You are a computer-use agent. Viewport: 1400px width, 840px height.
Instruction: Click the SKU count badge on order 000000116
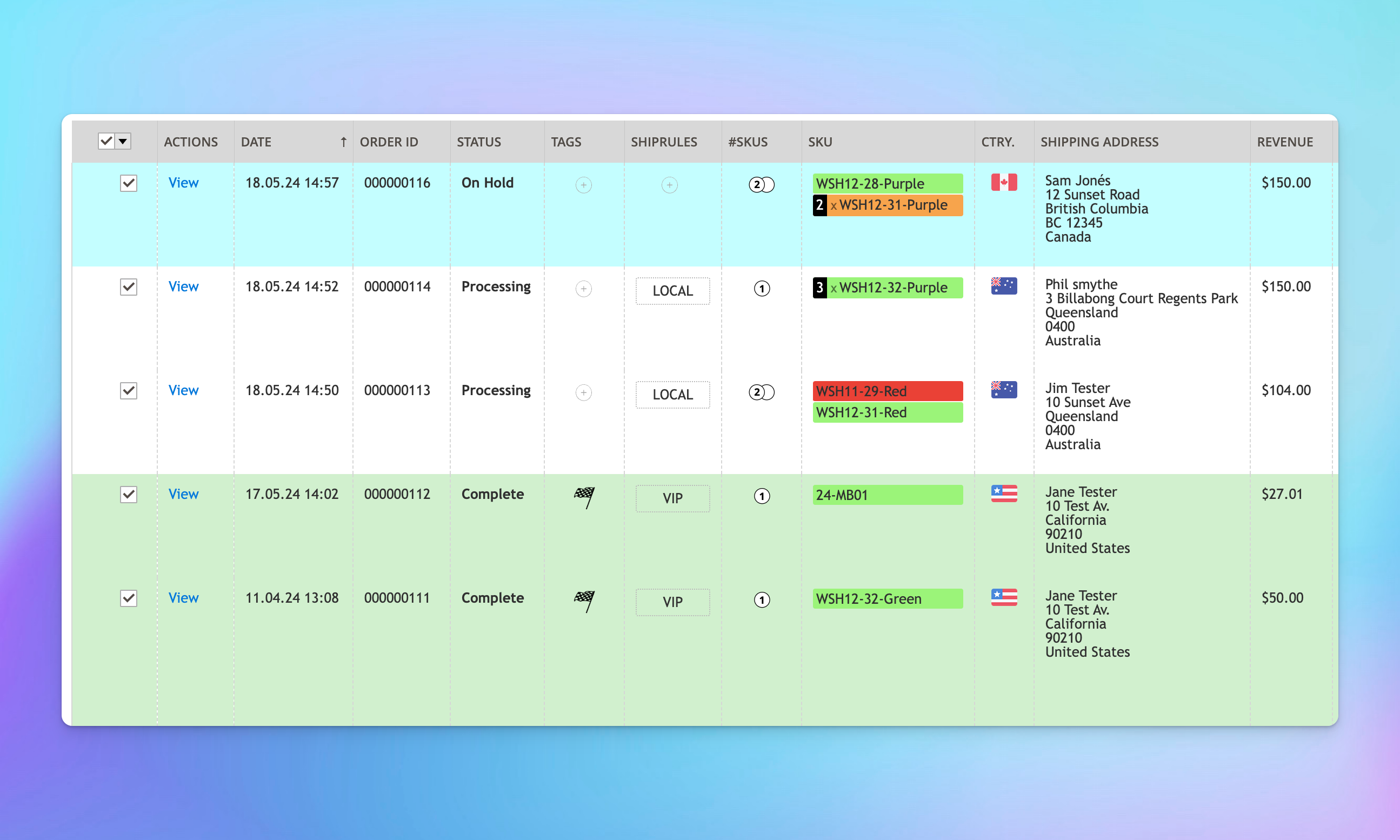click(x=762, y=184)
